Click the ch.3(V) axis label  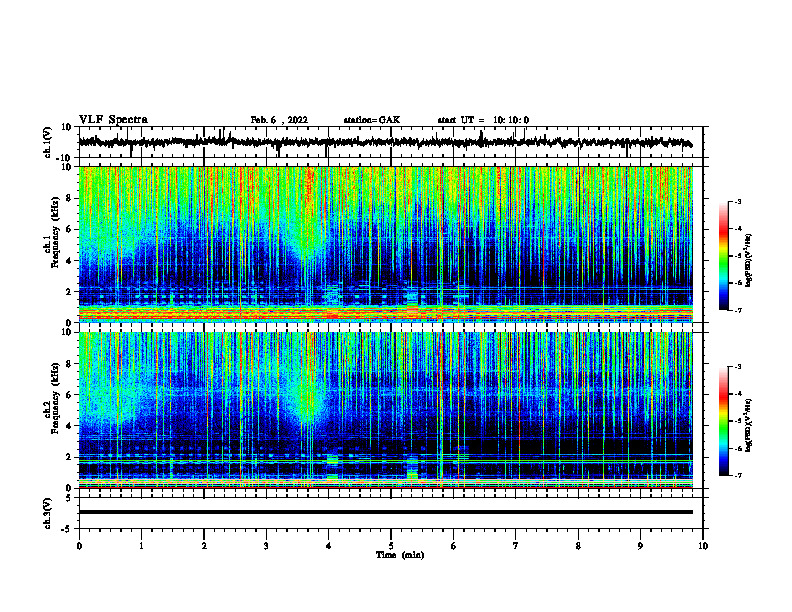click(x=48, y=513)
